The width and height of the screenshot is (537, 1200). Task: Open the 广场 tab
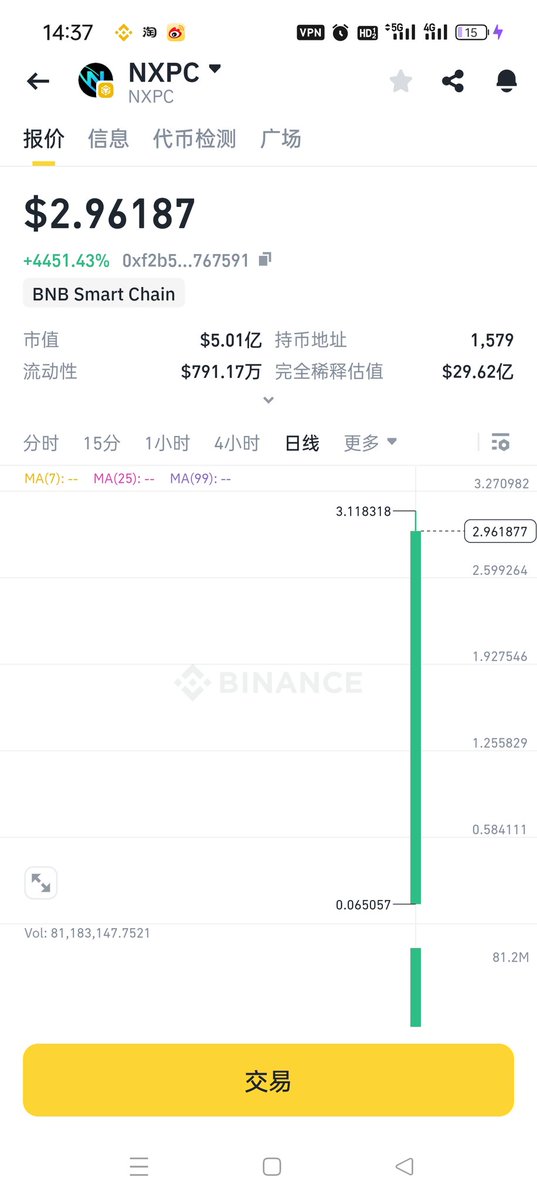point(280,139)
